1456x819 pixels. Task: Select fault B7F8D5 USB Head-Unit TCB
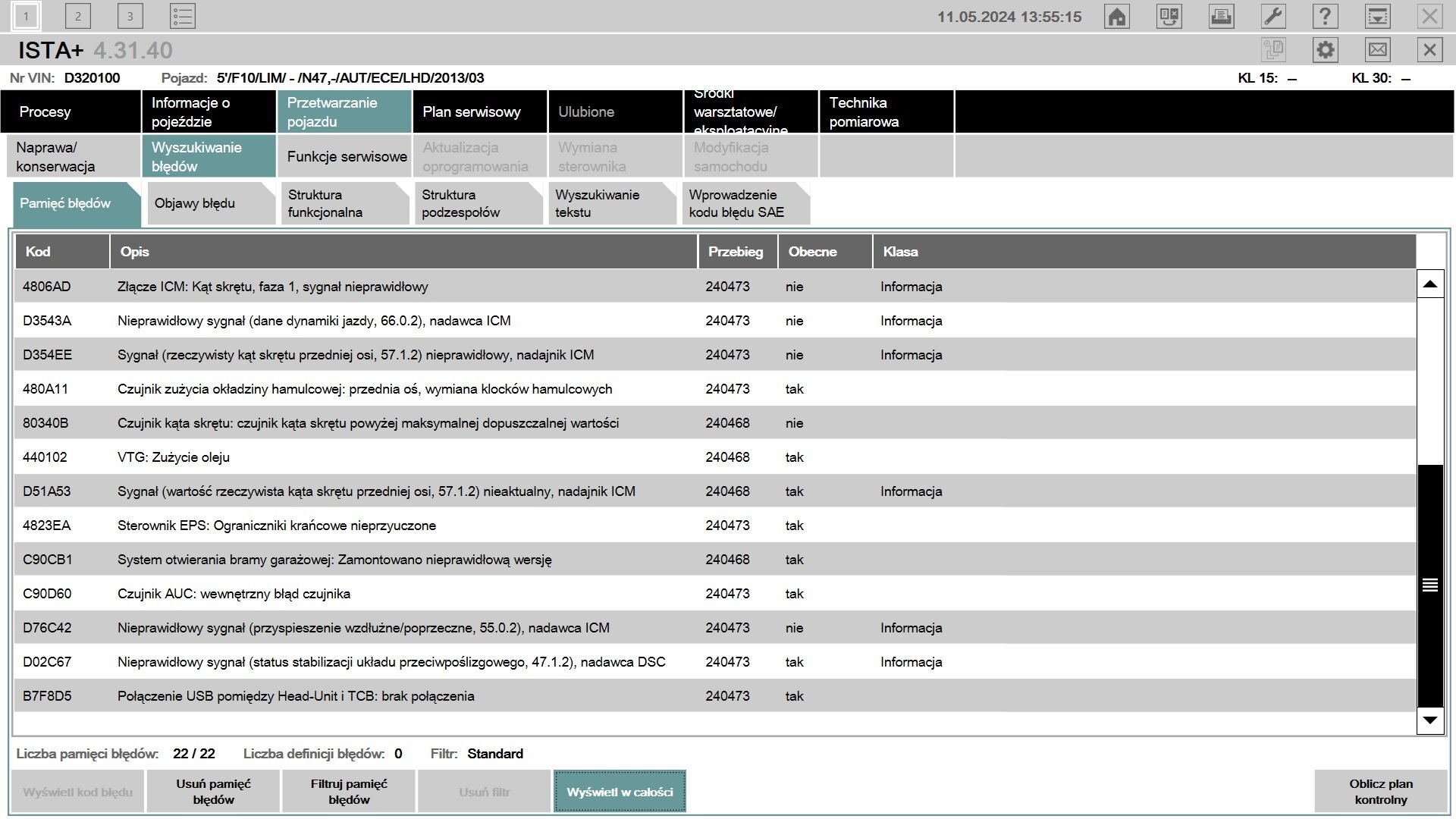point(715,696)
